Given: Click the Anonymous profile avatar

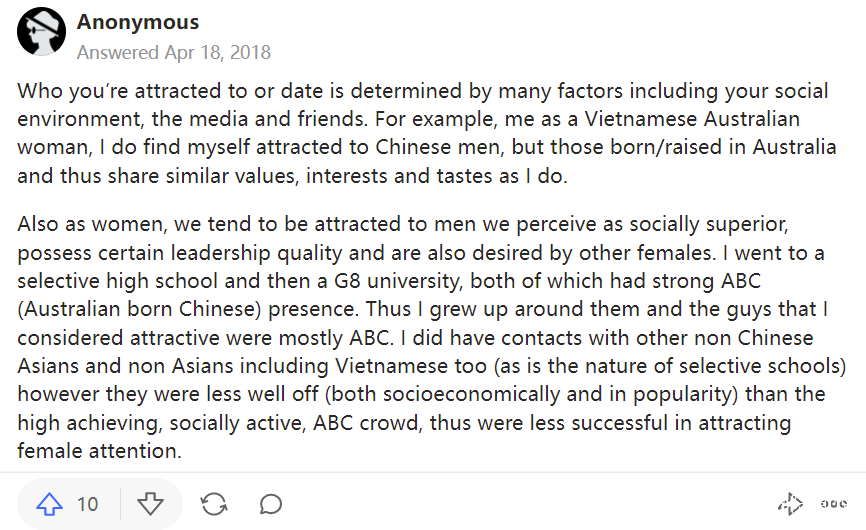Looking at the screenshot, I should [x=41, y=35].
